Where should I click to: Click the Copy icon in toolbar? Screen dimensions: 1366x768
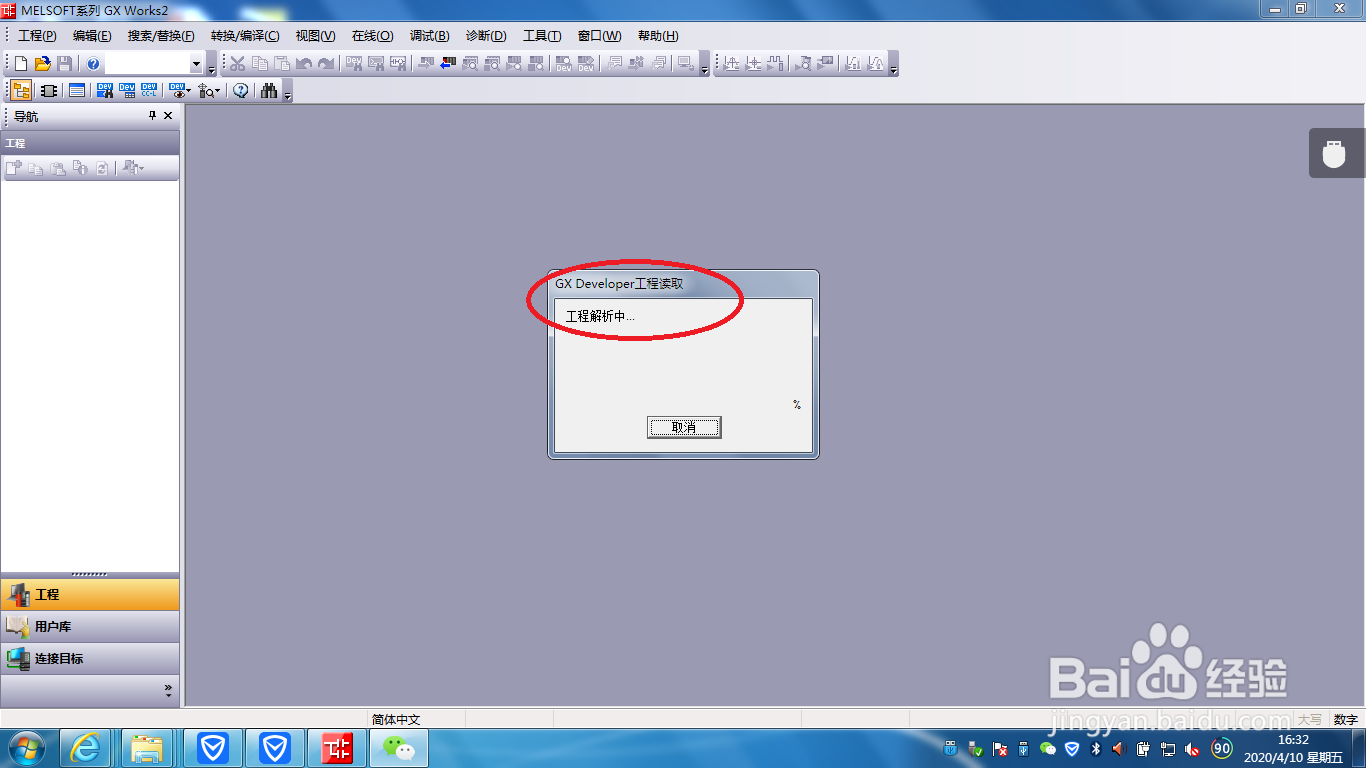259,64
